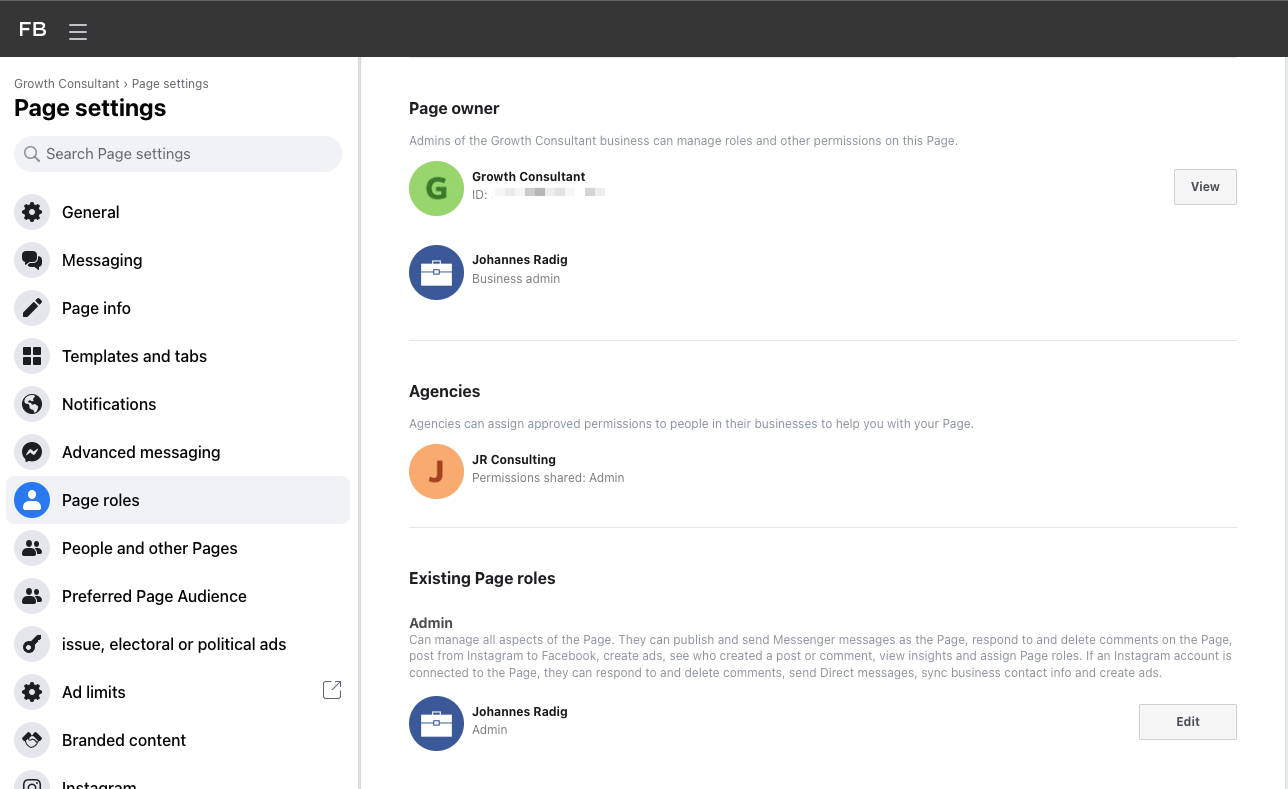The width and height of the screenshot is (1288, 789).
Task: Click the Search Page settings field
Action: (x=177, y=154)
